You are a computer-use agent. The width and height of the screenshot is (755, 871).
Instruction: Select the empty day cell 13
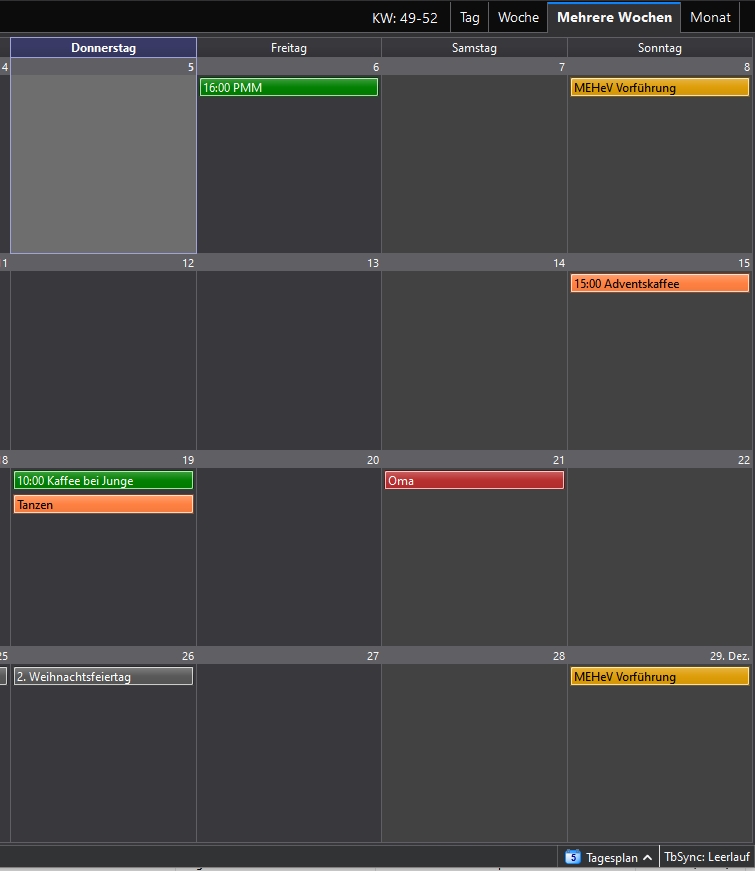(289, 352)
